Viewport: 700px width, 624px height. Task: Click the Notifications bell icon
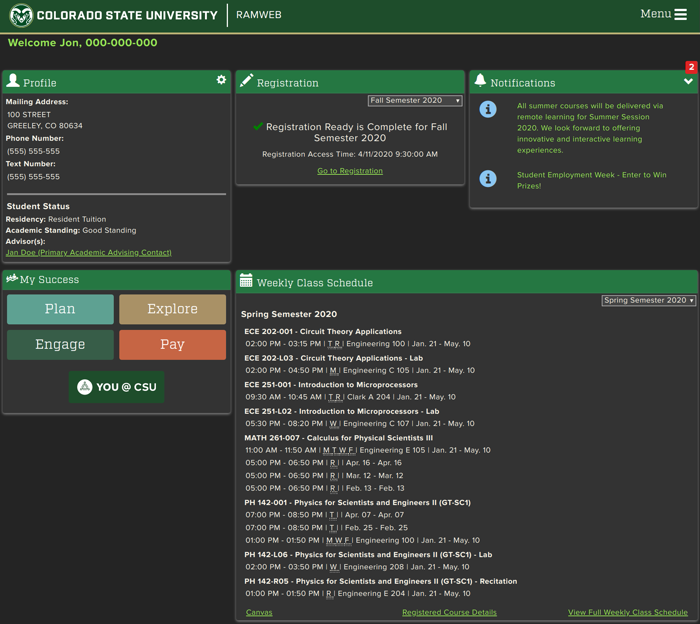point(480,80)
